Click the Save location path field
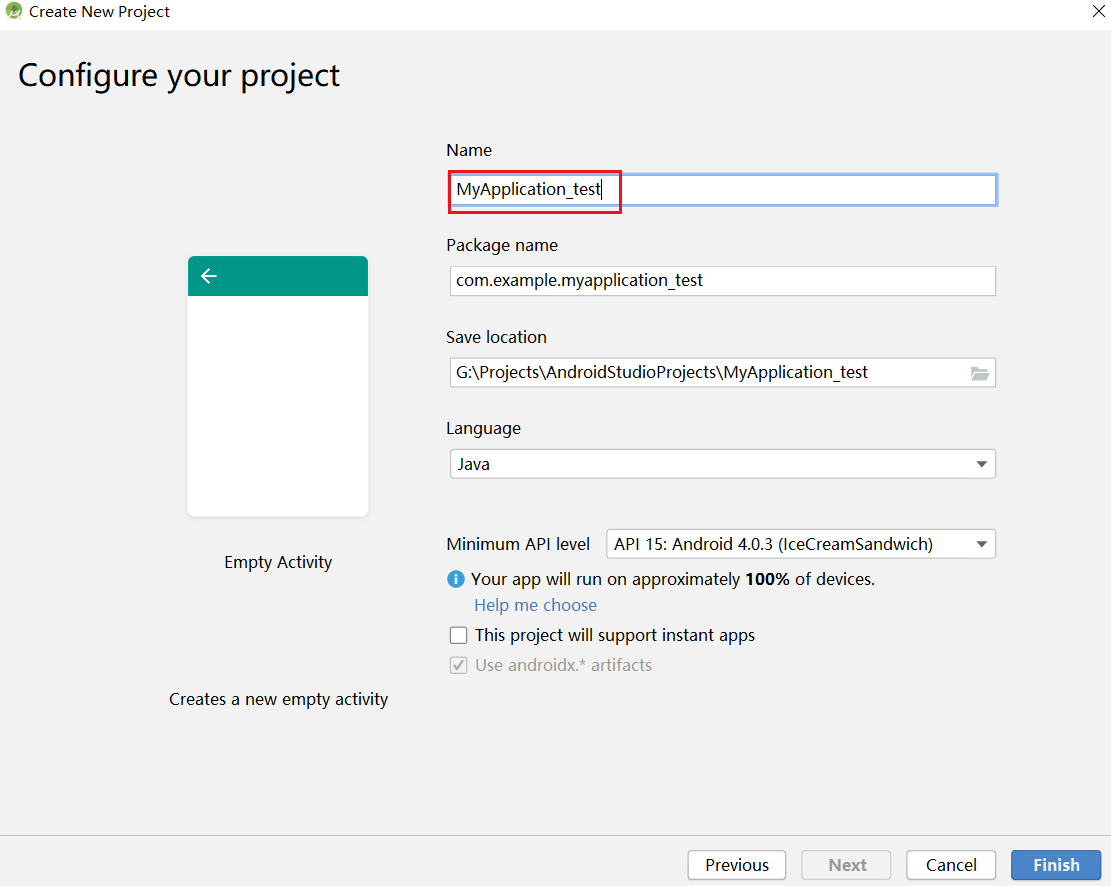This screenshot has width=1111, height=886. (x=710, y=373)
